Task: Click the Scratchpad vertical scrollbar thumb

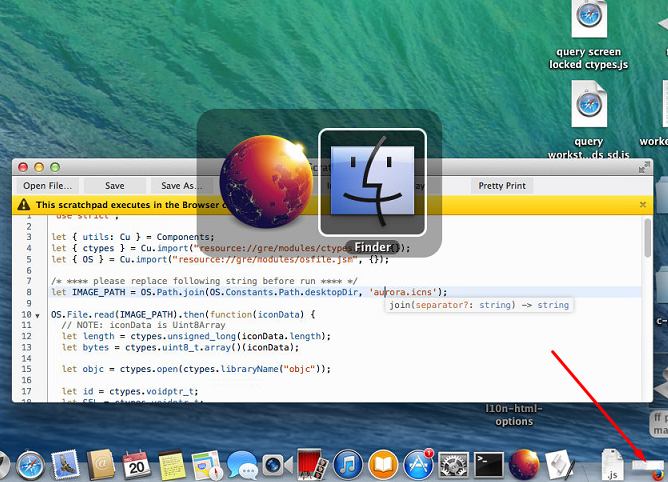Action: (648, 238)
